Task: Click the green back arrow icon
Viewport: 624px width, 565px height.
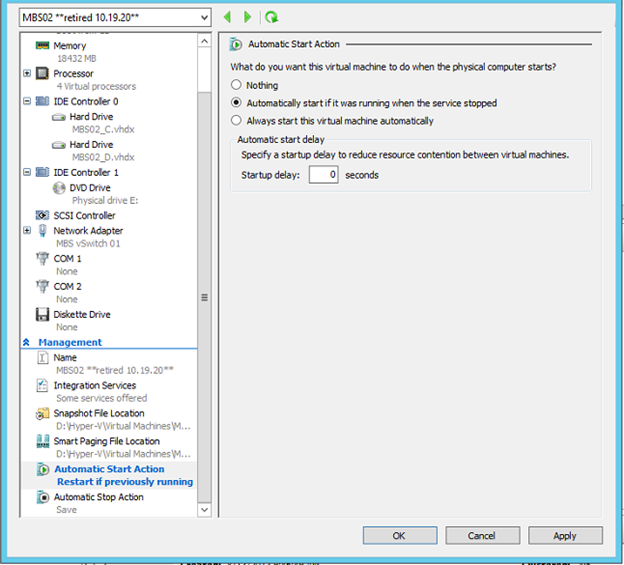Action: pos(228,17)
